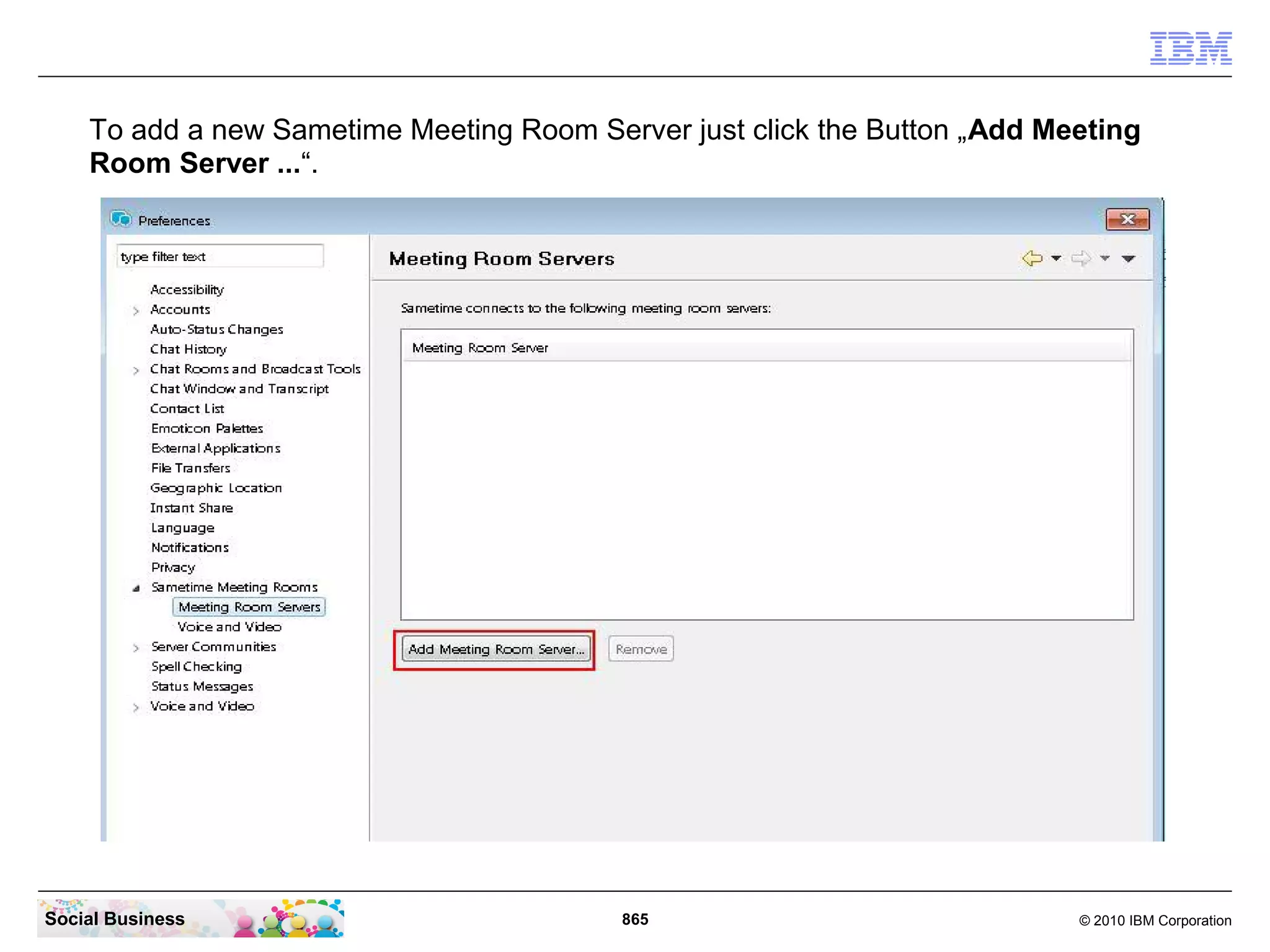Click the Add Meeting Room Server button
Viewport: 1270px width, 952px height.
[x=495, y=649]
